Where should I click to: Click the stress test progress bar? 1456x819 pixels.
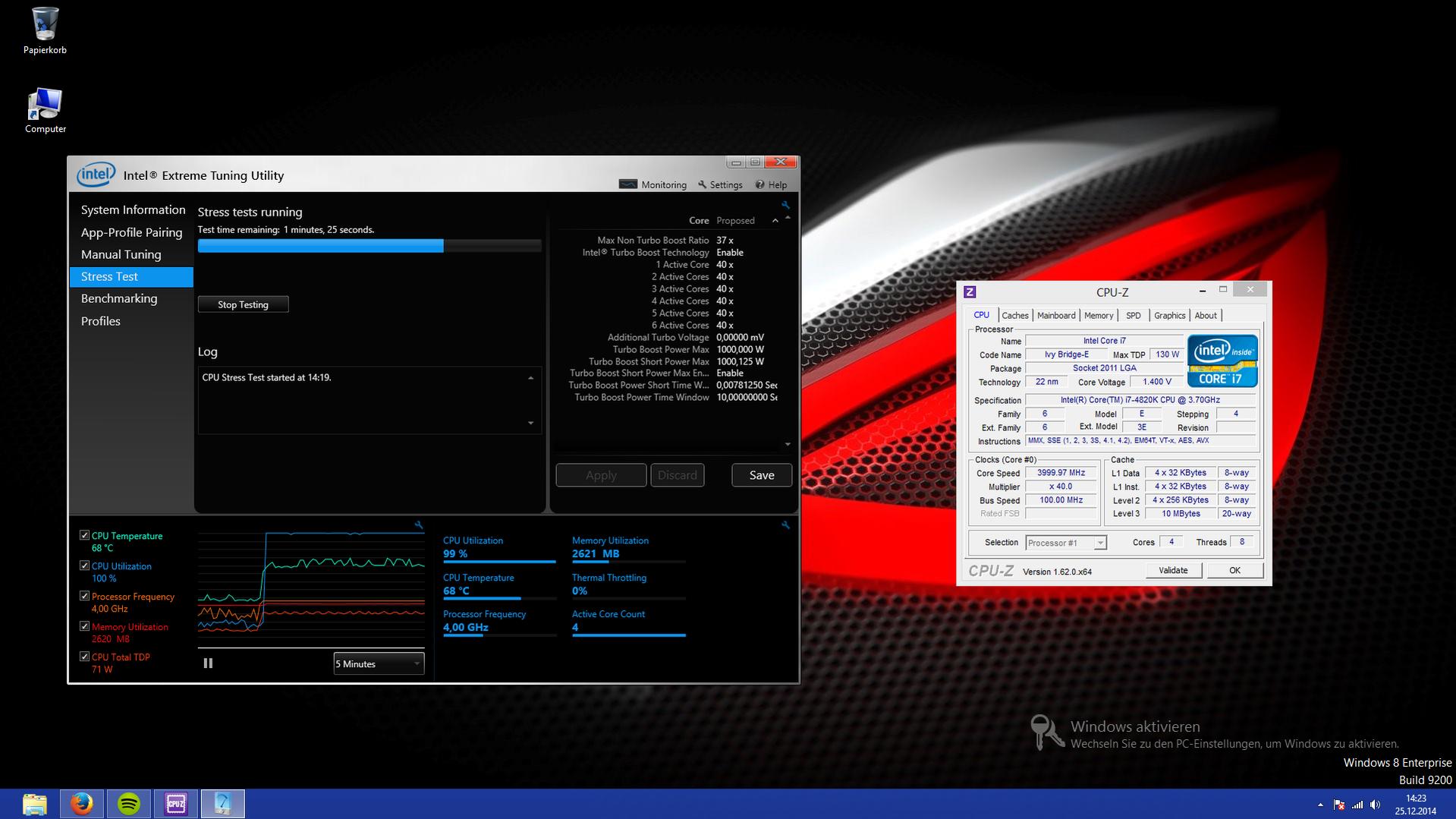pyautogui.click(x=370, y=246)
